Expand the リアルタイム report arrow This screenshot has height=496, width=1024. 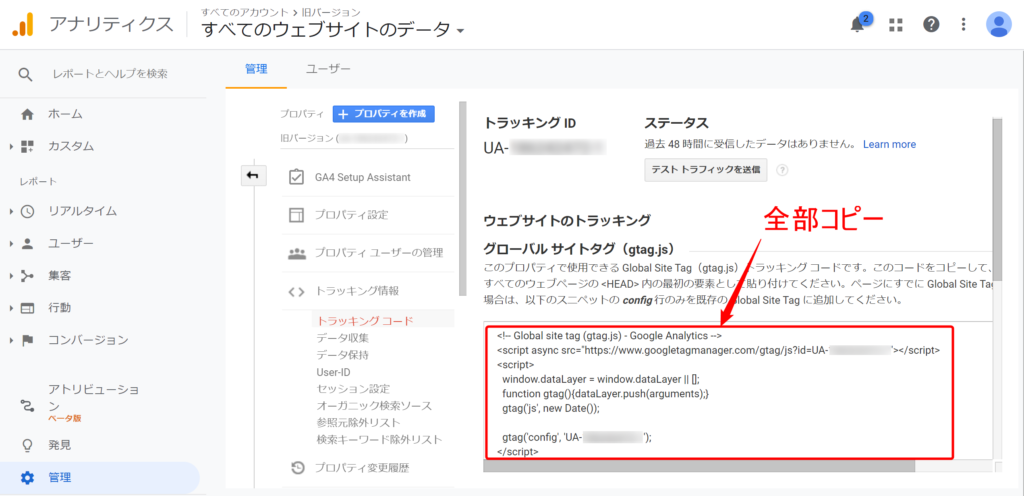[11, 211]
